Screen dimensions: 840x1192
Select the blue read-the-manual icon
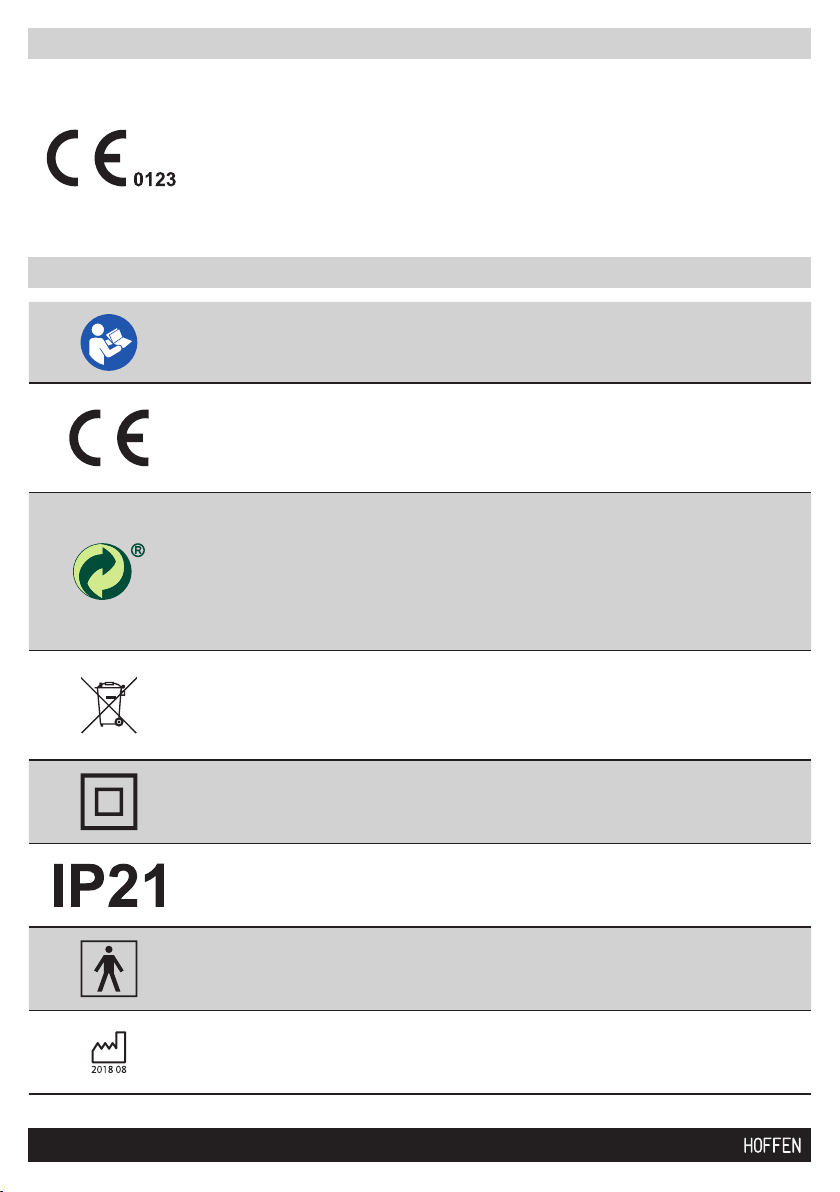pos(109,342)
